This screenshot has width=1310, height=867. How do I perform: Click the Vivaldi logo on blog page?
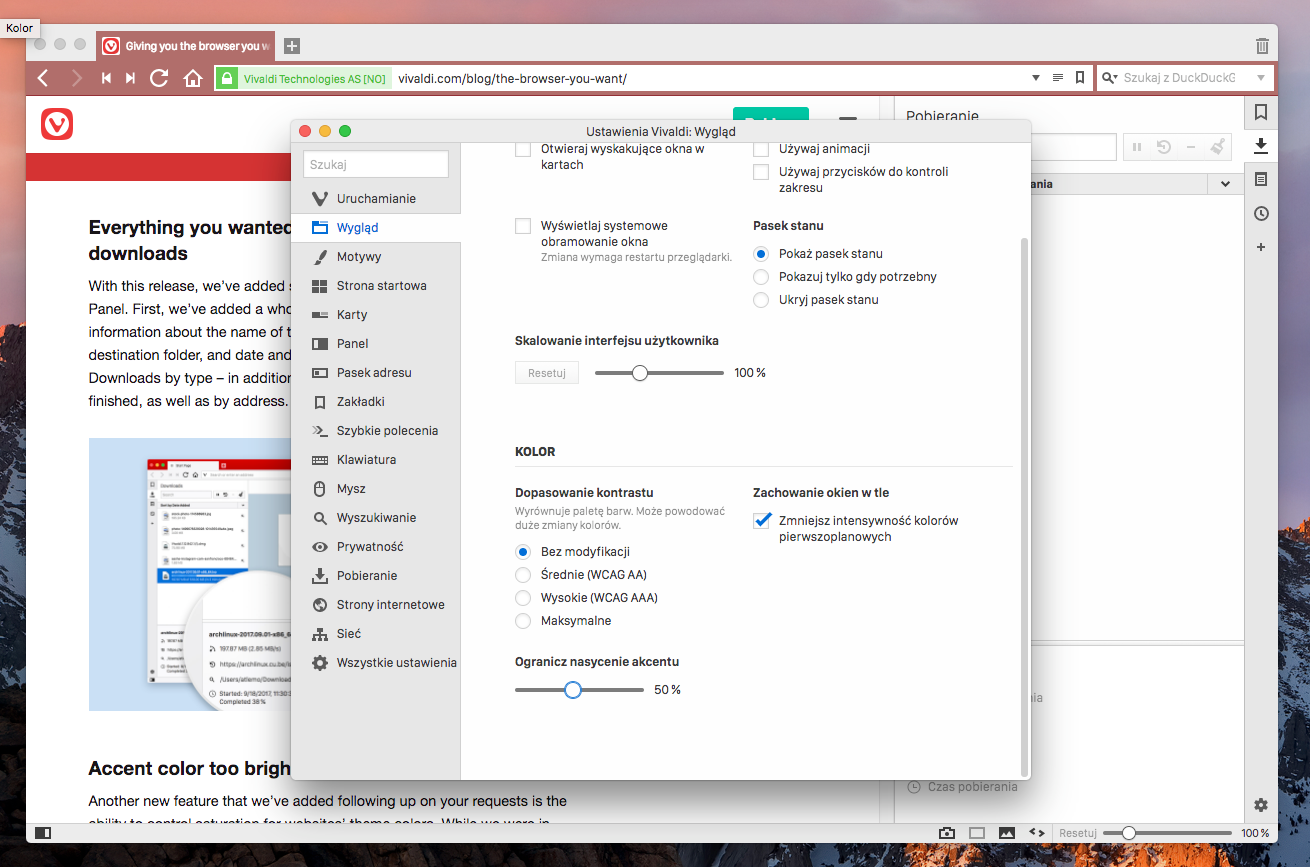(x=57, y=124)
